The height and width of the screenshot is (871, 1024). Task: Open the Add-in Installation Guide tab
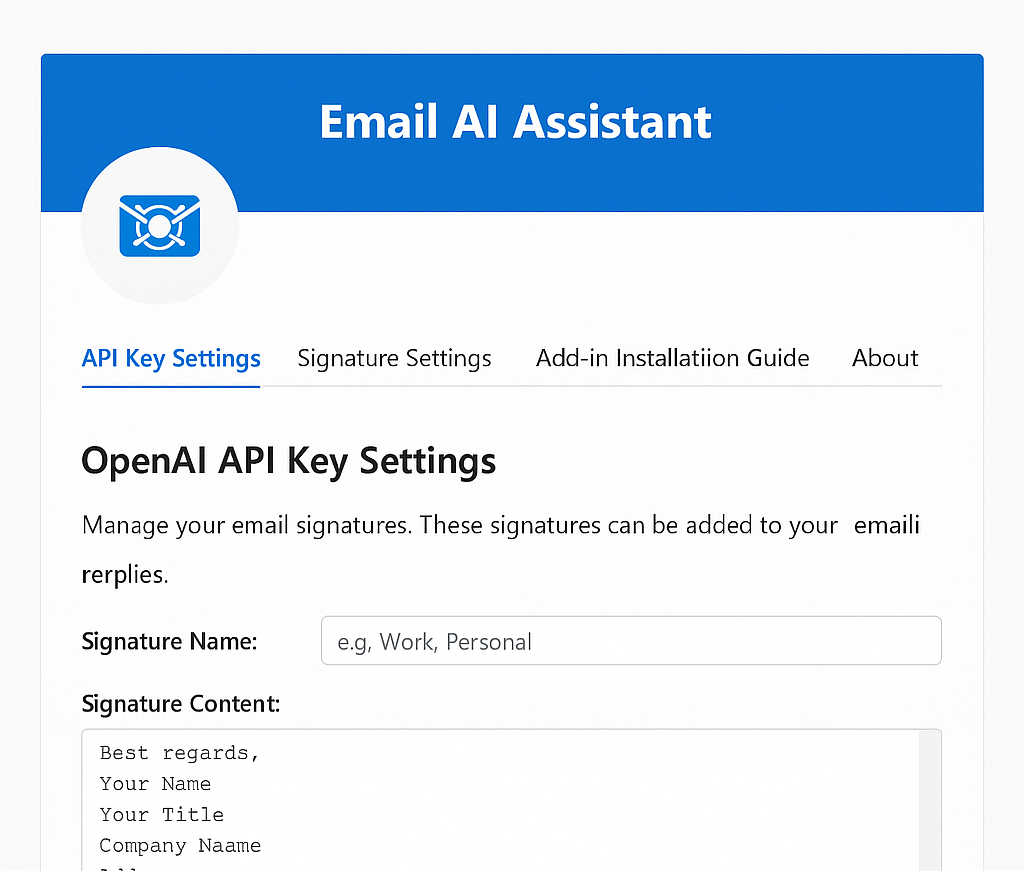point(672,358)
